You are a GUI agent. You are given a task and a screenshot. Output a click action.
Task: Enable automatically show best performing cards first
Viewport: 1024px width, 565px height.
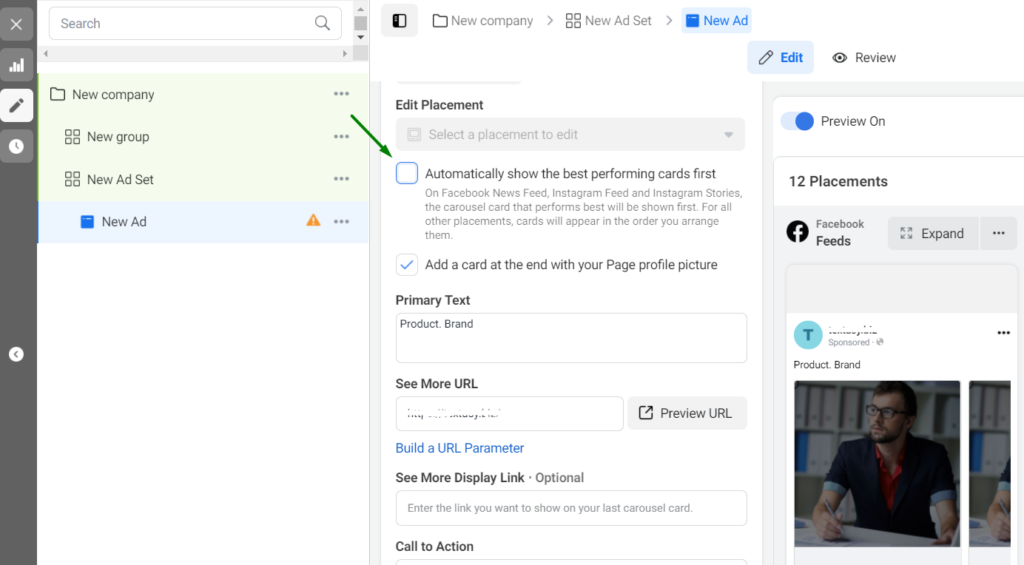(407, 174)
